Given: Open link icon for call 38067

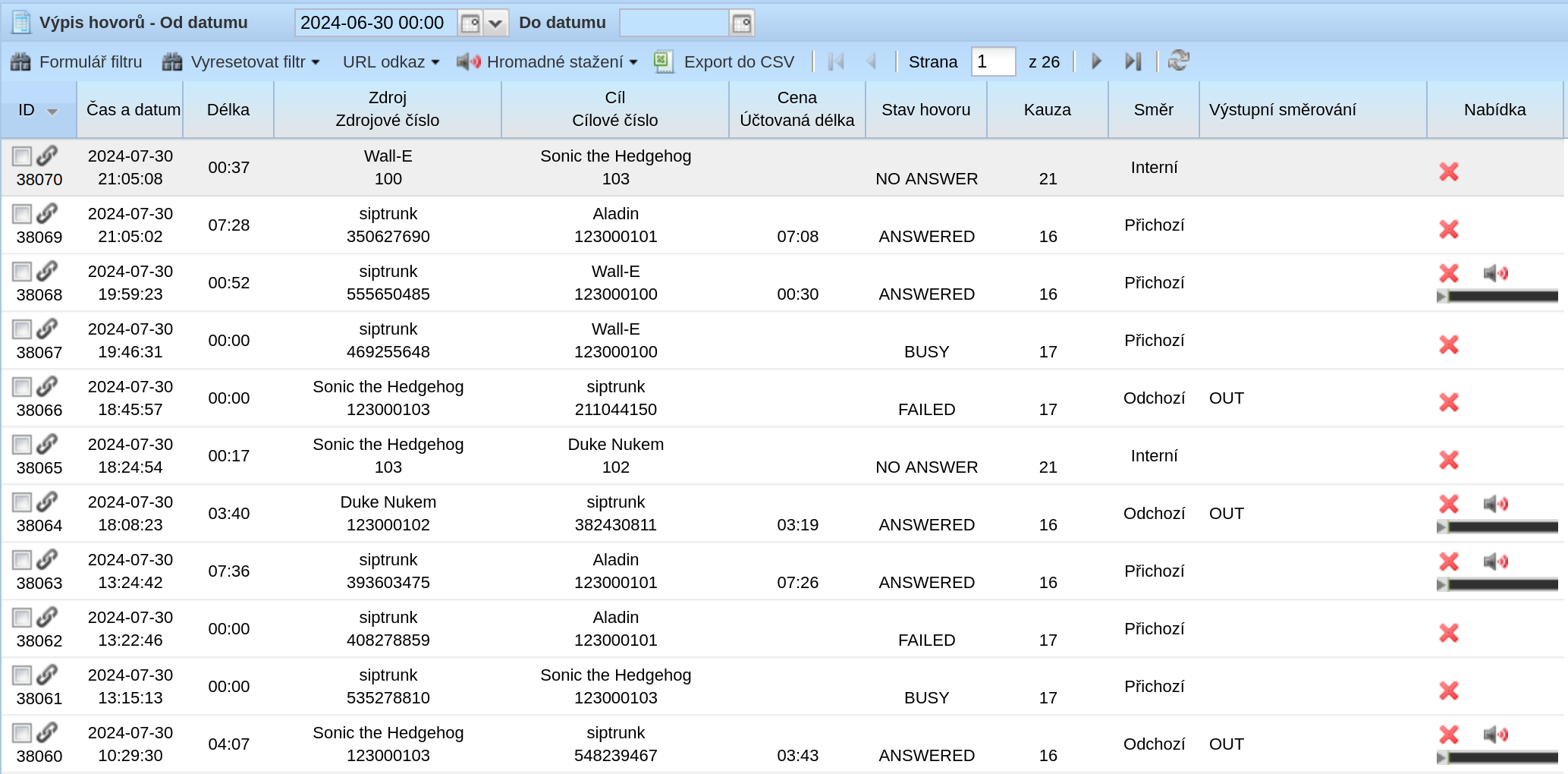Looking at the screenshot, I should point(47,329).
